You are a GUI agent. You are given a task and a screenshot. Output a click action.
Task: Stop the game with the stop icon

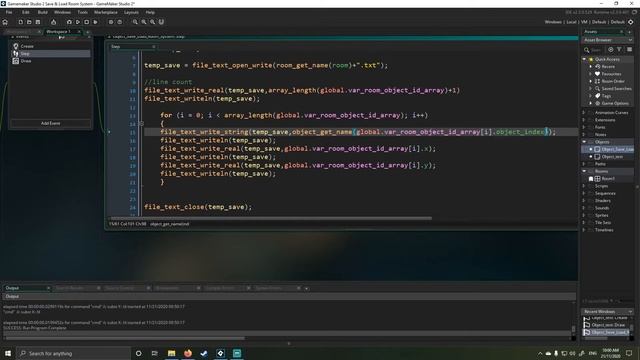[87, 22]
